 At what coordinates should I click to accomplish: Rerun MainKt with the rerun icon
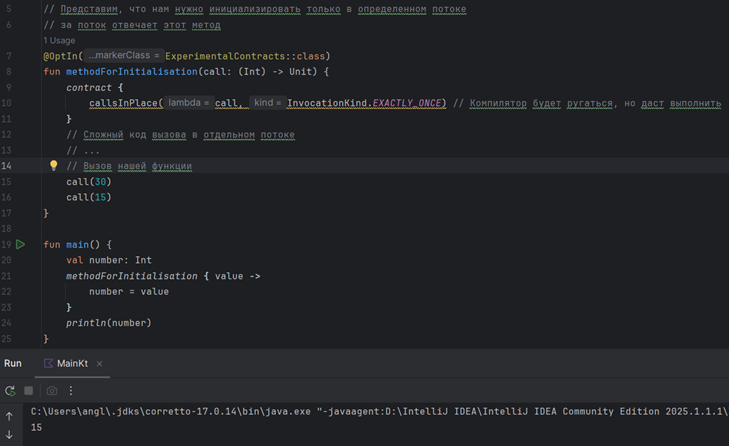tap(10, 391)
